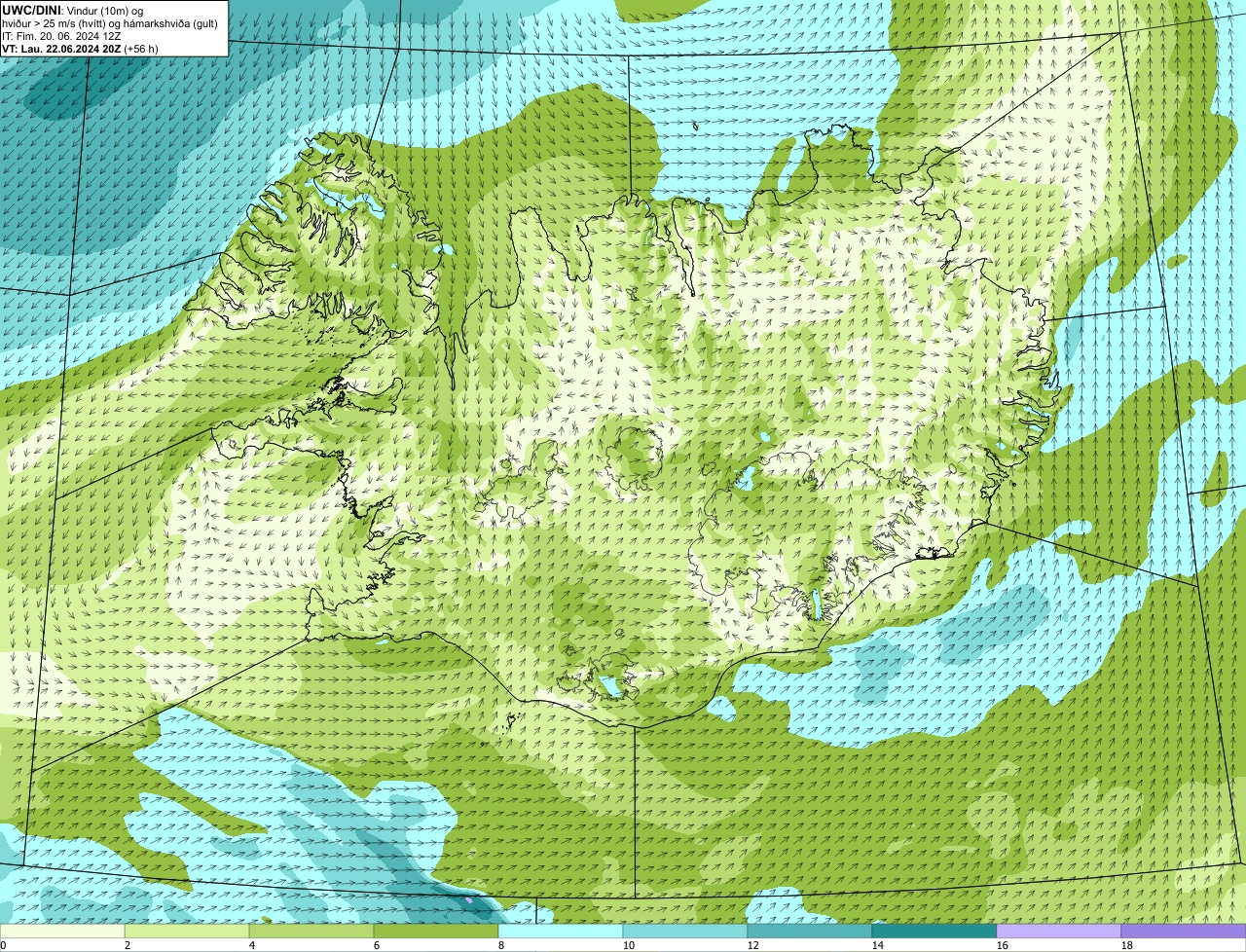Click the legend value "18"

[1127, 945]
